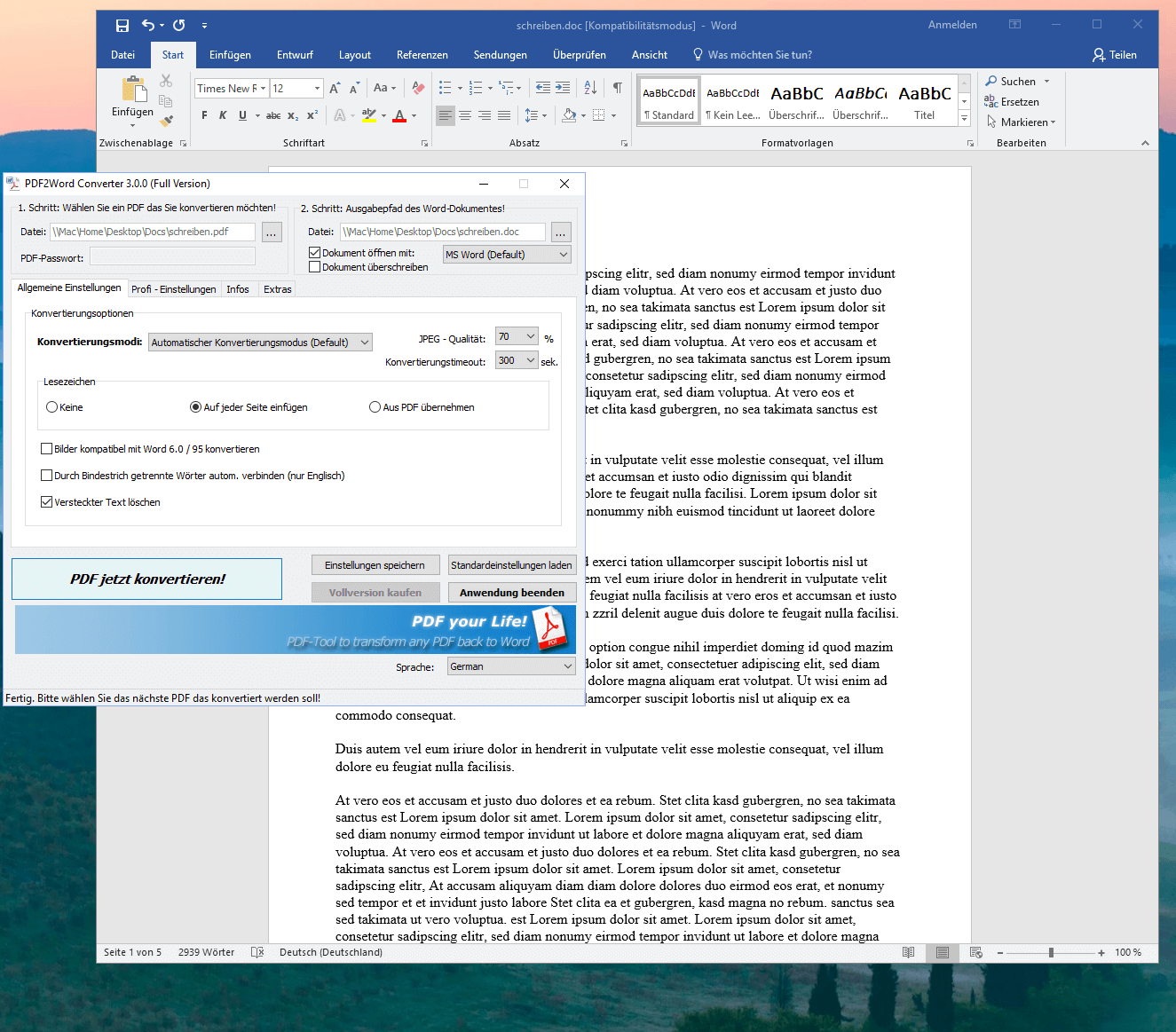Viewport: 1176px width, 1032px height.
Task: Decrease font size with the shrink font icon
Action: pyautogui.click(x=354, y=88)
